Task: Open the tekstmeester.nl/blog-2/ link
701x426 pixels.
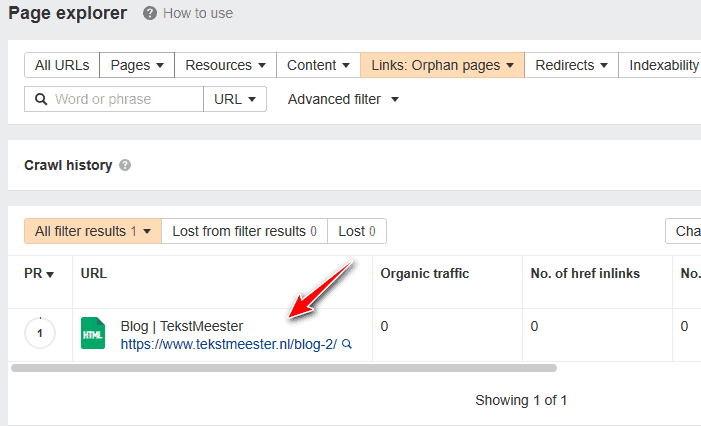Action: tap(228, 344)
